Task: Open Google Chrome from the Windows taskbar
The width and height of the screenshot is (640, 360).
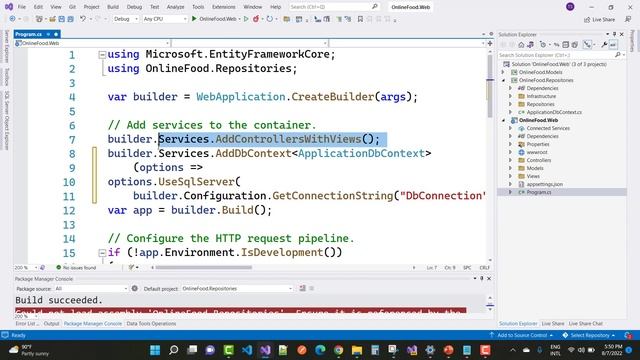Action: click(338, 350)
